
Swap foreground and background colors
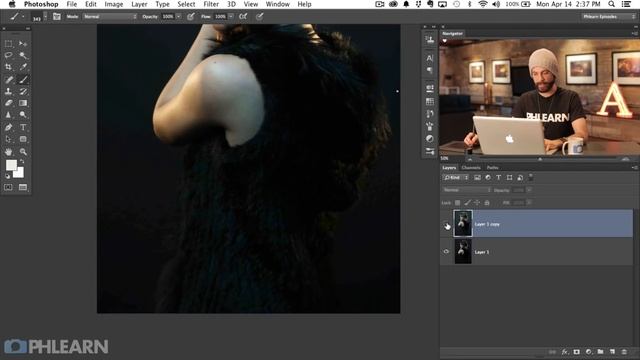tap(22, 162)
